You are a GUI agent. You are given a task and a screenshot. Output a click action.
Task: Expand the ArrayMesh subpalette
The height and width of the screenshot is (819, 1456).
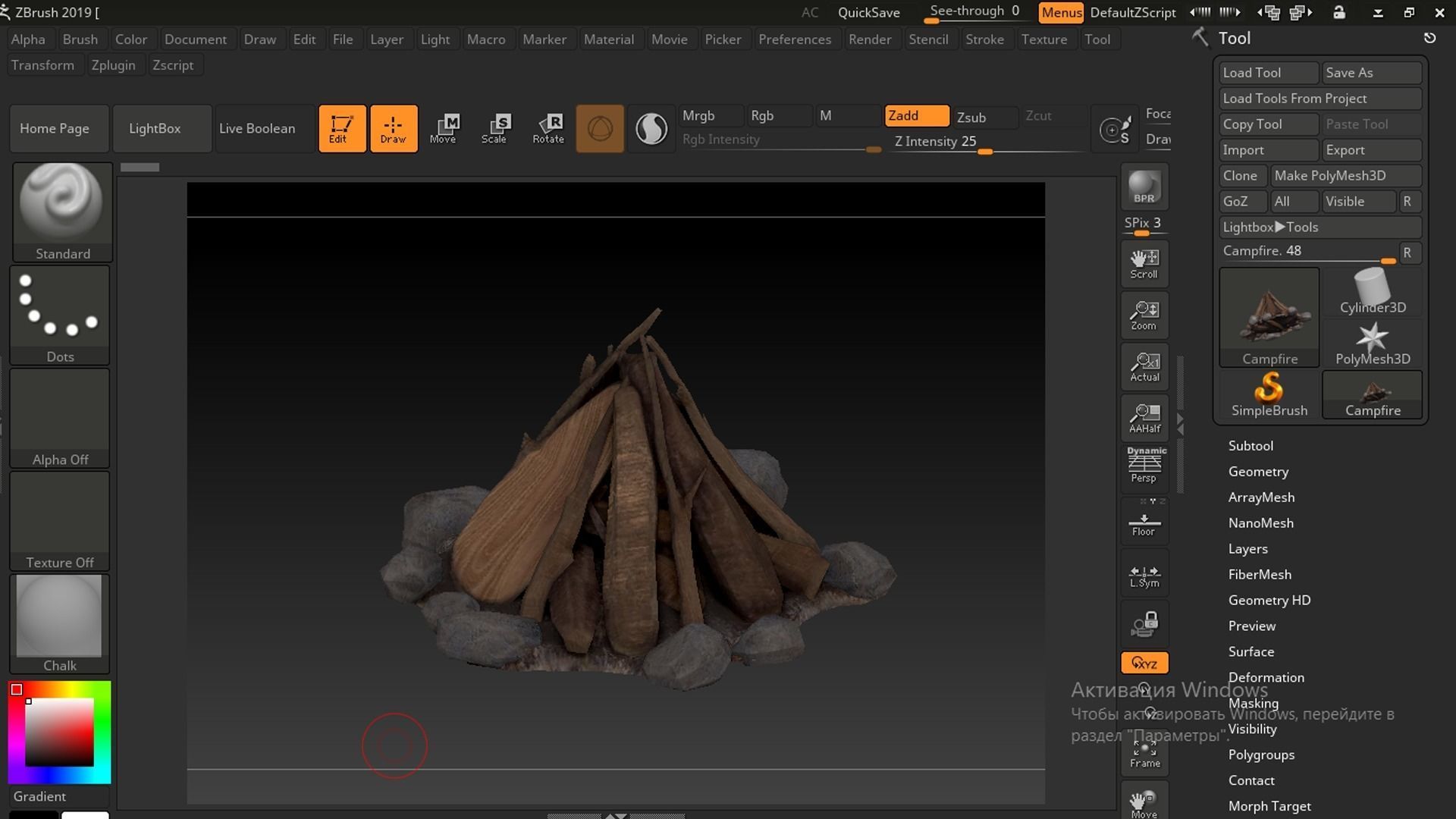click(x=1261, y=497)
